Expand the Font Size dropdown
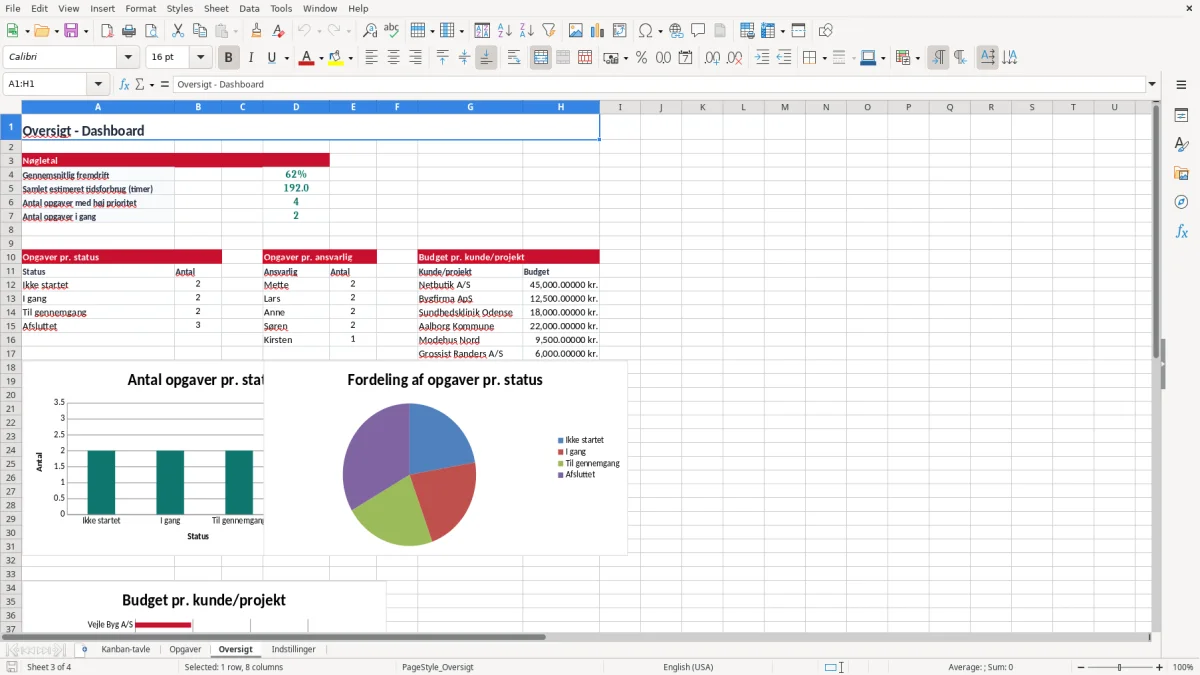The width and height of the screenshot is (1200, 675). [x=201, y=58]
